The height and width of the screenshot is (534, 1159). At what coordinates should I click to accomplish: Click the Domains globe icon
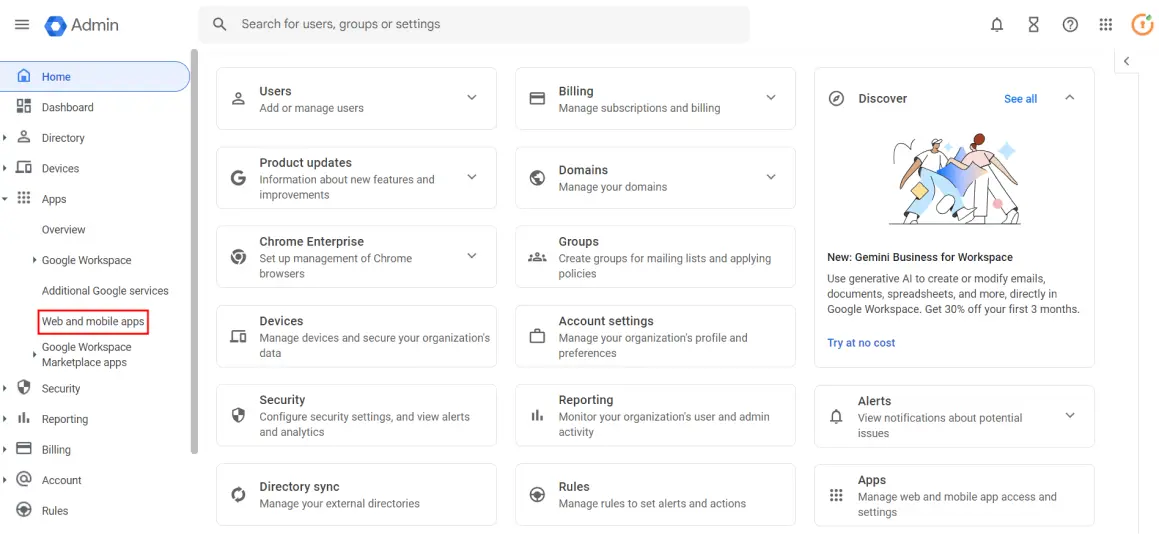[537, 178]
